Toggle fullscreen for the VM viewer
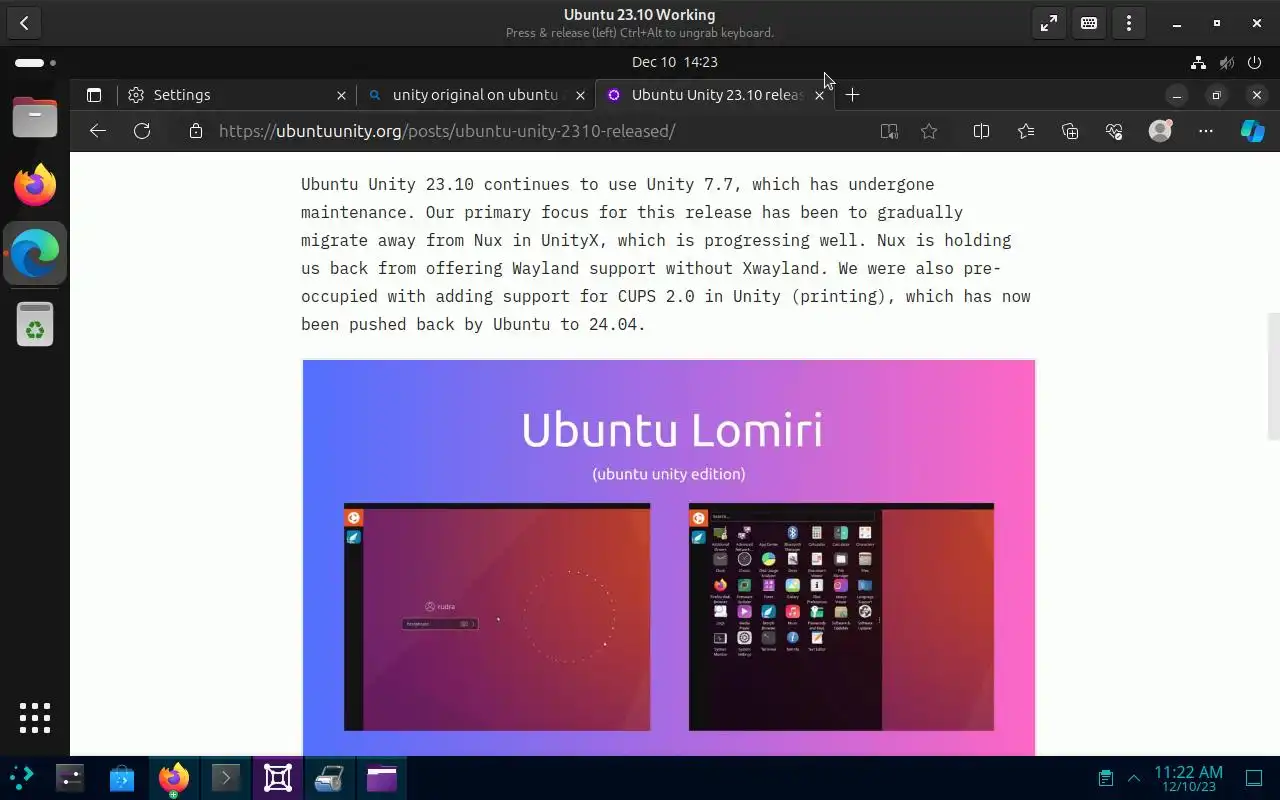The width and height of the screenshot is (1280, 800). [x=1049, y=23]
